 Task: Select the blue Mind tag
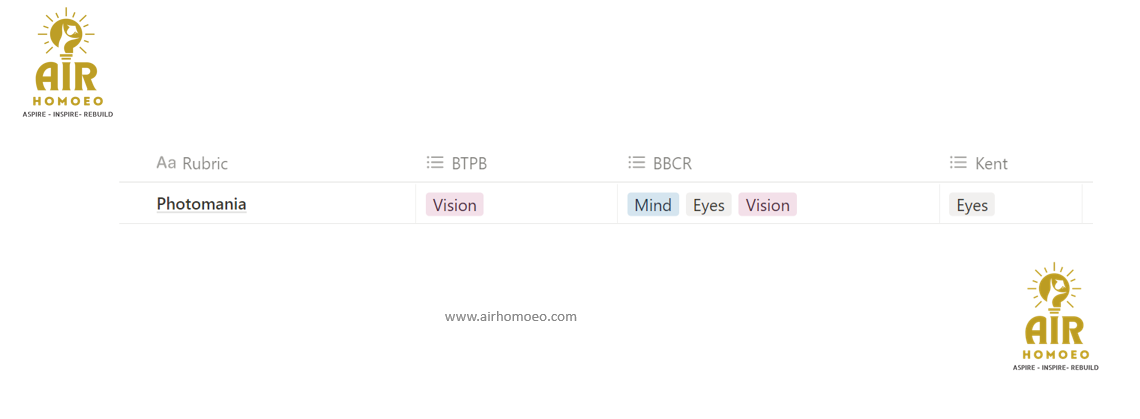(x=653, y=205)
